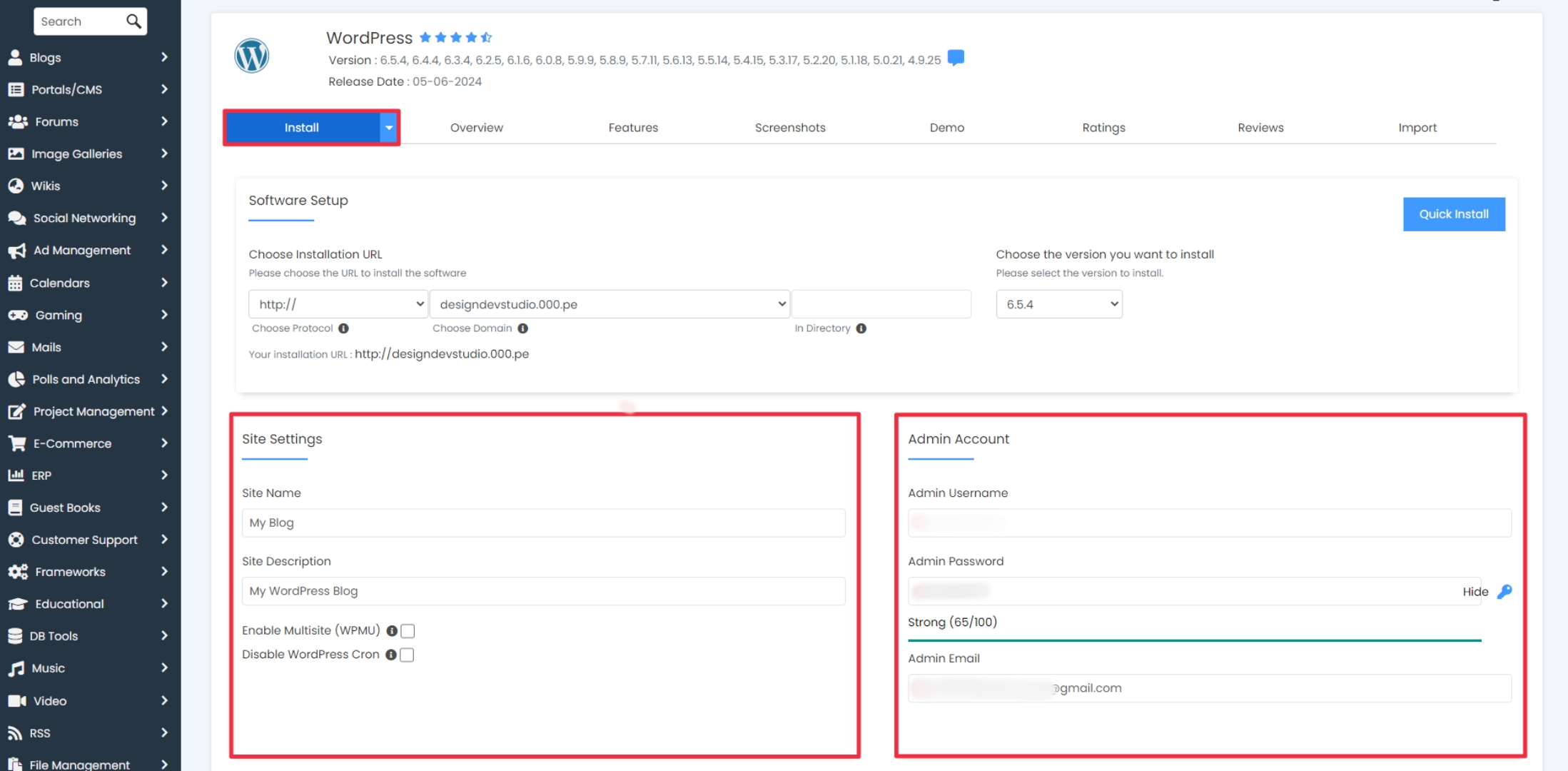Click the Project Management edit icon
The width and height of the screenshot is (1568, 771).
17,411
